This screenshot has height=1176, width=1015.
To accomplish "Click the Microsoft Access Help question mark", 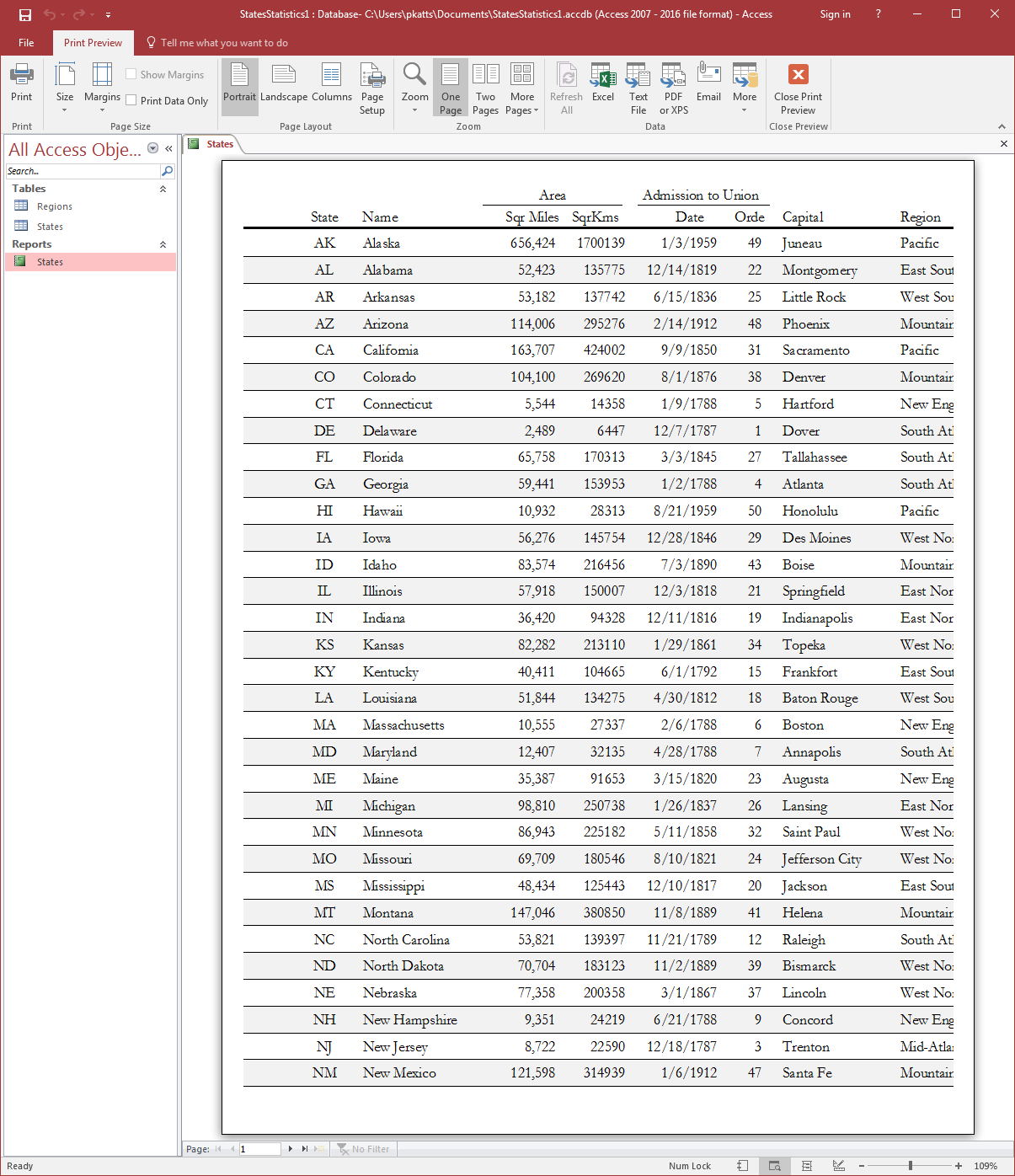I will 878,14.
